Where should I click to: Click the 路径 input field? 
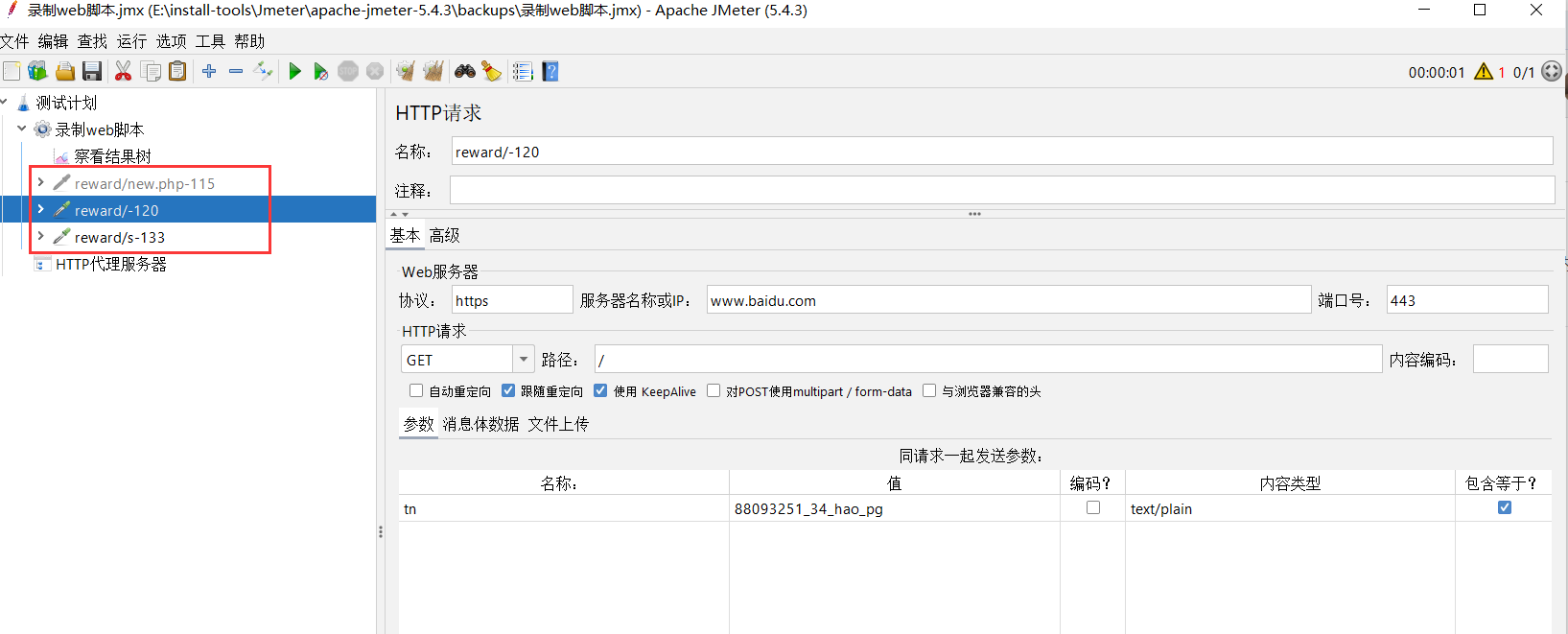click(x=988, y=360)
